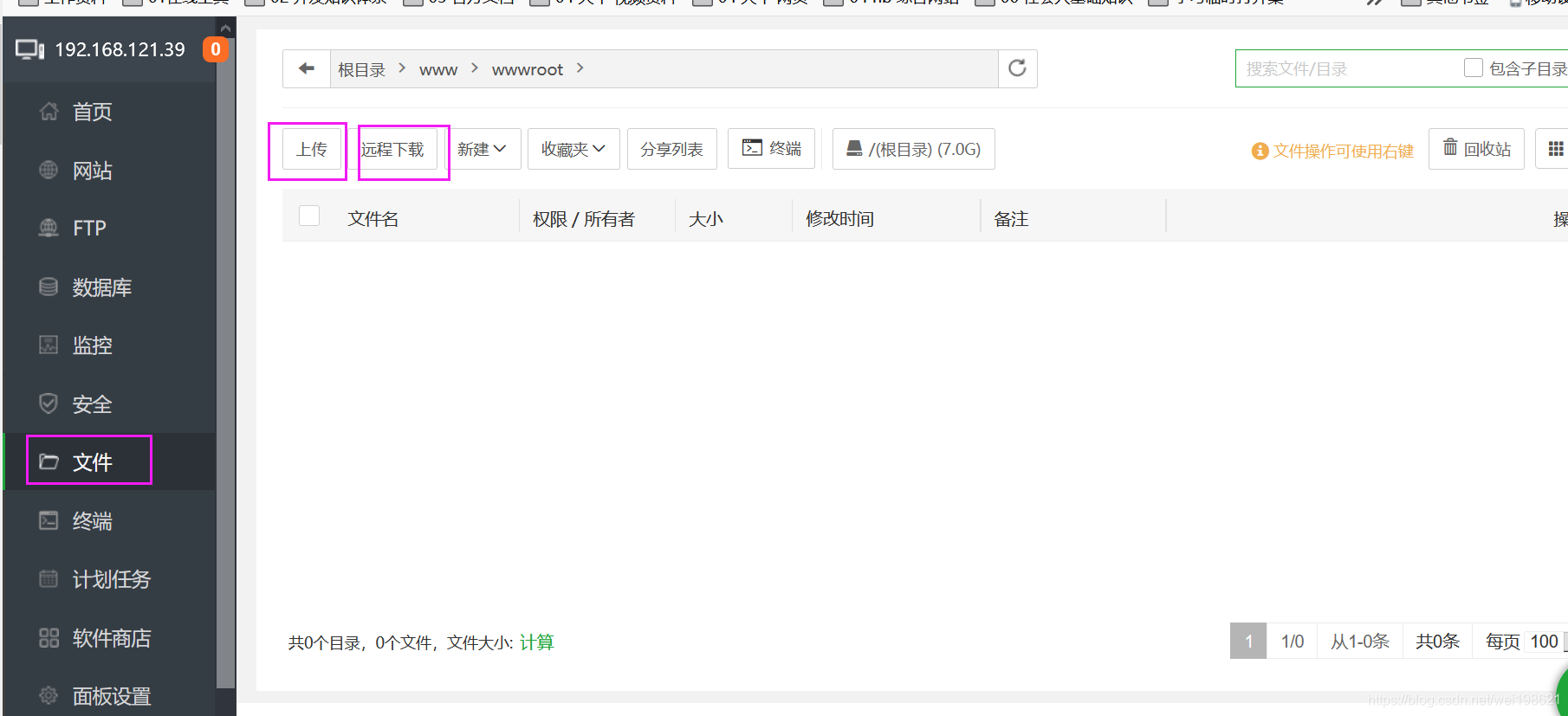Click the 上传 upload button
This screenshot has height=716, width=1568.
click(x=312, y=149)
